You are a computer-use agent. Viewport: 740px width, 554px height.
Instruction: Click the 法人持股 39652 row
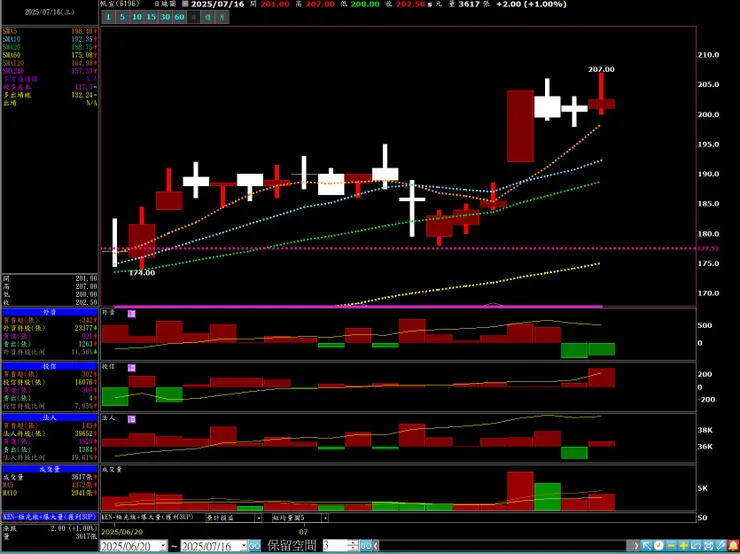(x=50, y=434)
